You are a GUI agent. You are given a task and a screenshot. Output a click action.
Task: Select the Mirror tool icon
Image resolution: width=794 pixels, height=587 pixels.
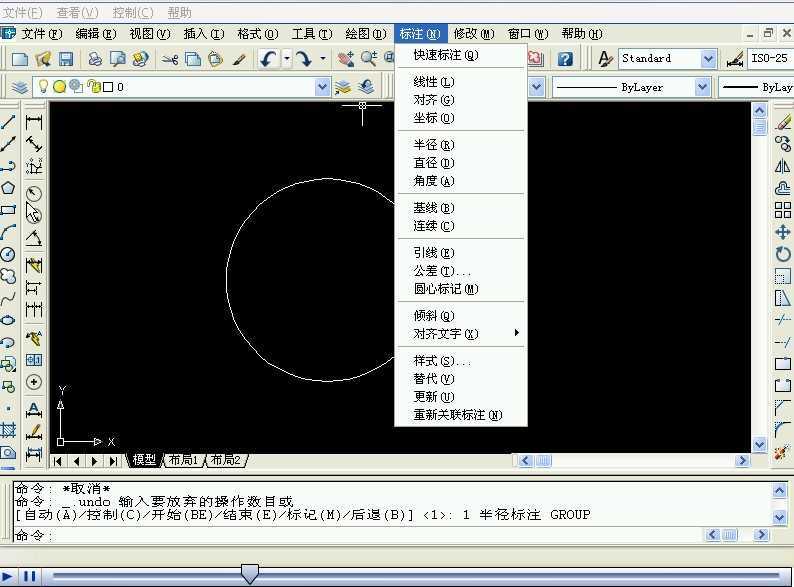pos(783,166)
